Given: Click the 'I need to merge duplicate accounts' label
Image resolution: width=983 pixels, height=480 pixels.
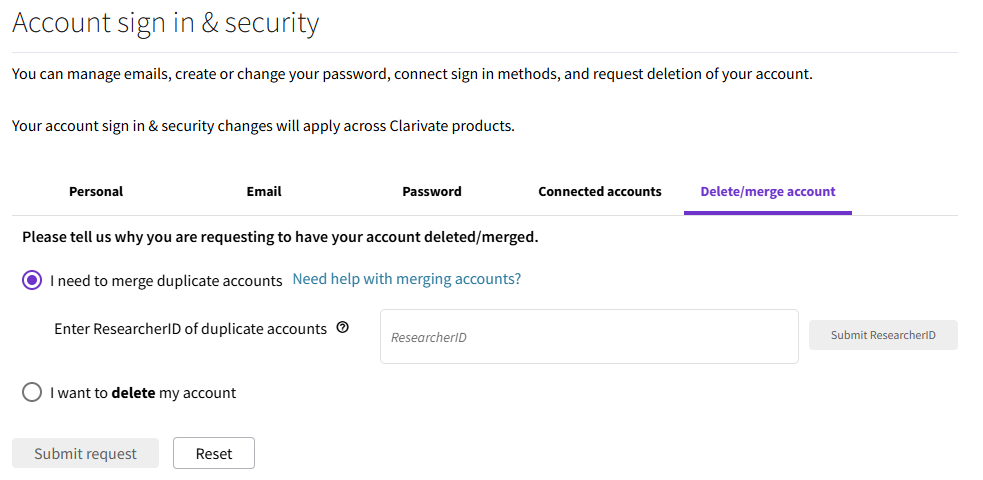Looking at the screenshot, I should coord(166,281).
